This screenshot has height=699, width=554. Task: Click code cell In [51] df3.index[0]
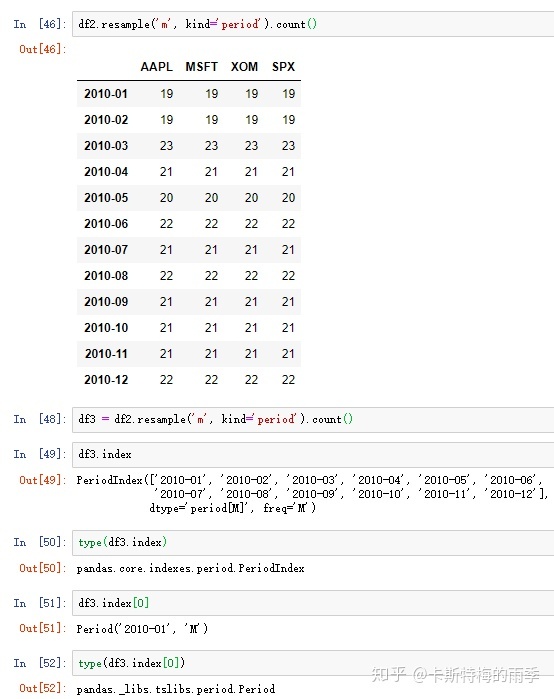[x=313, y=603]
